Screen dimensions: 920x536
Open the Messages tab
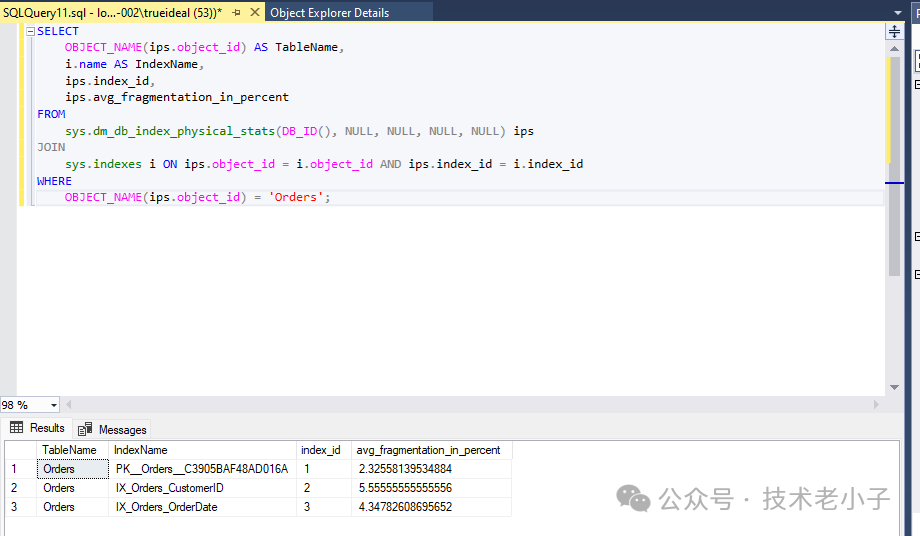[x=112, y=429]
